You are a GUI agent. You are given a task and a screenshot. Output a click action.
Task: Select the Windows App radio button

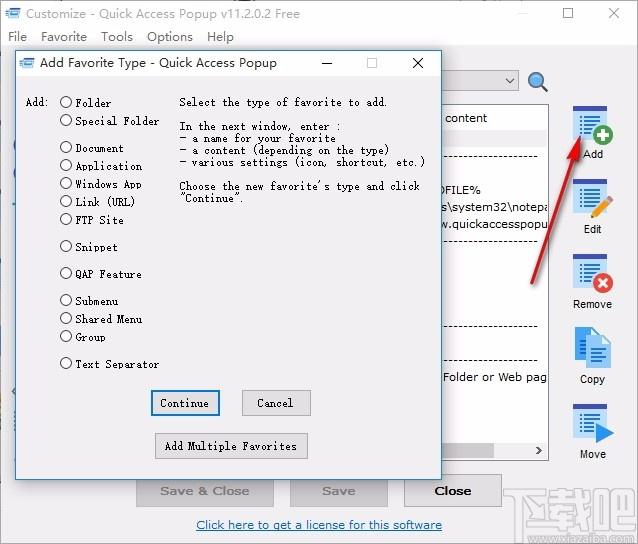coord(66,183)
